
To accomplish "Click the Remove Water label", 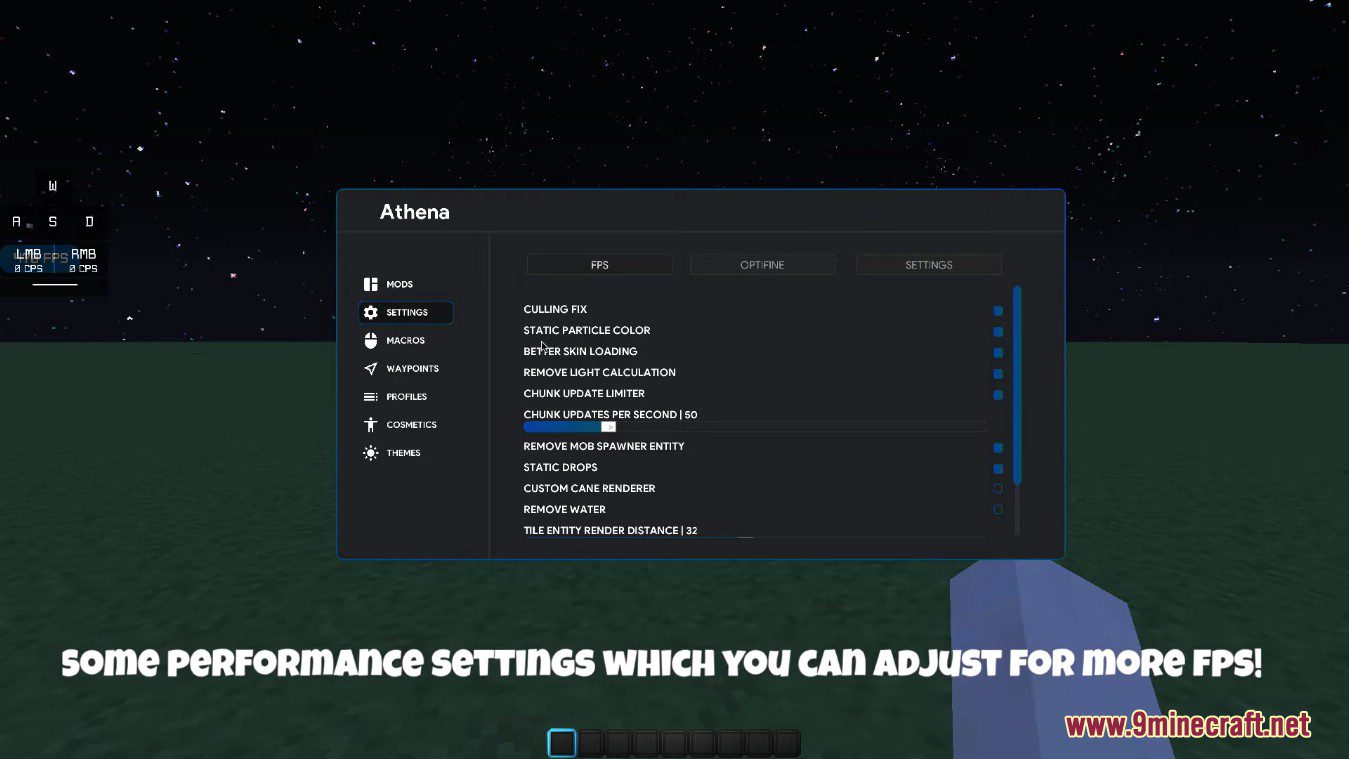I will 564,510.
